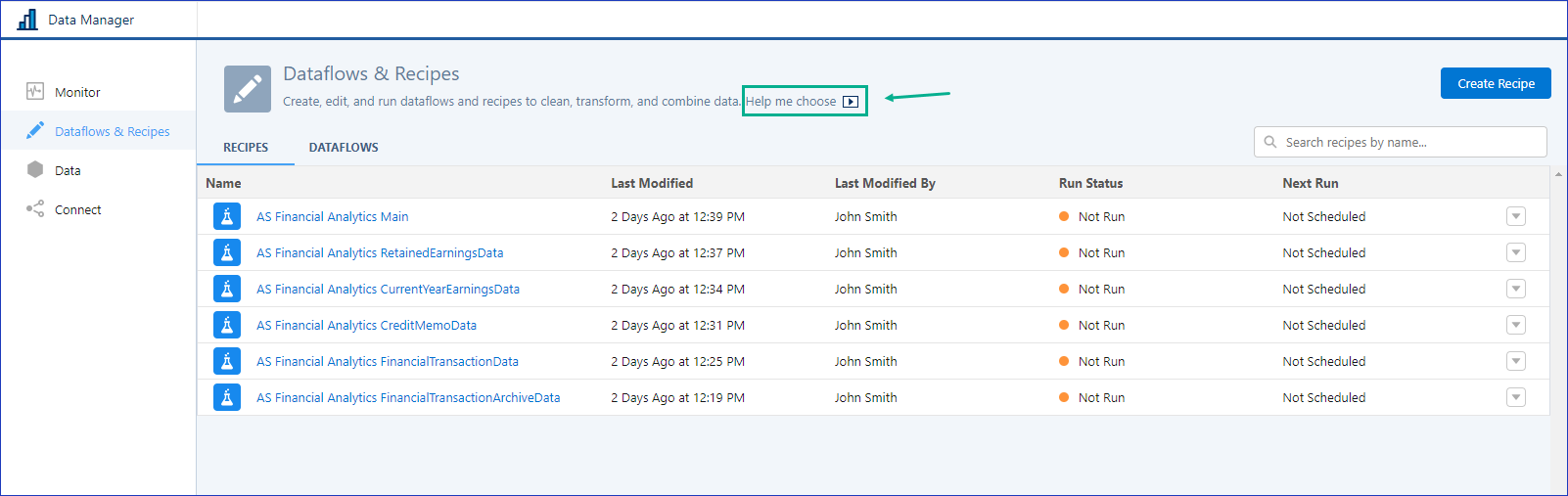Click the Last Modified By column header

click(885, 183)
